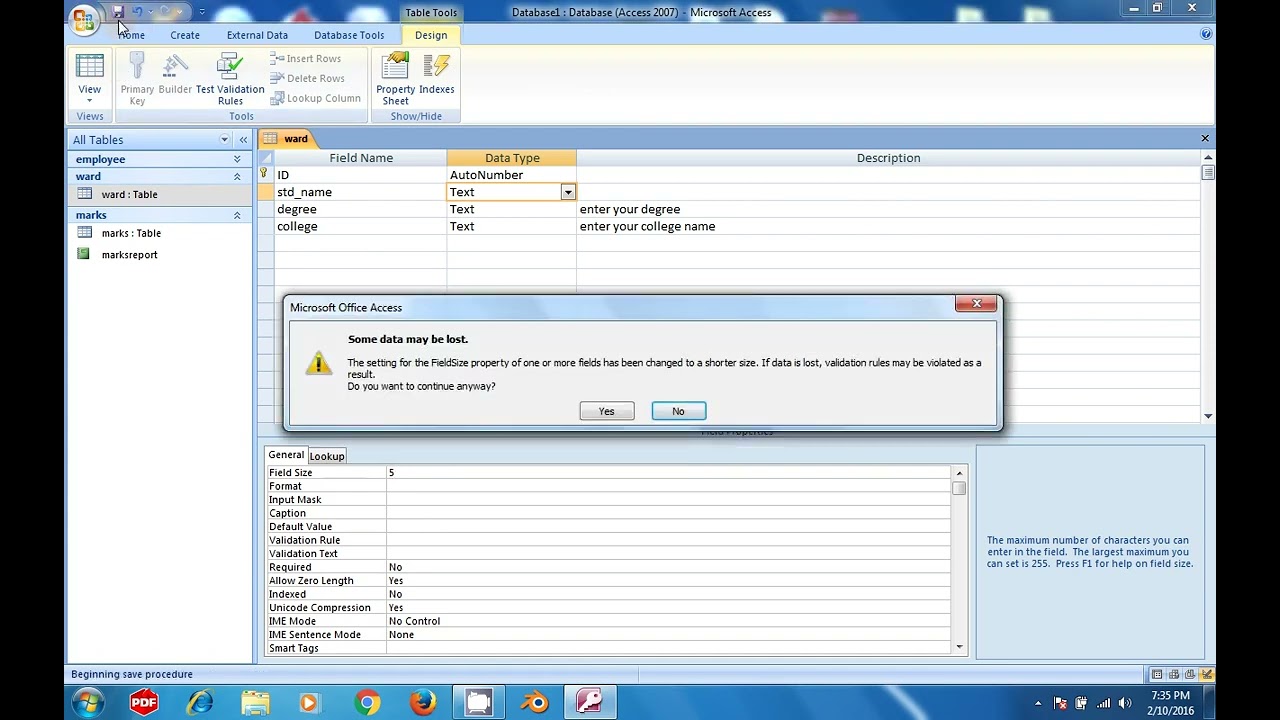Open Firefox from taskbar

pyautogui.click(x=422, y=703)
